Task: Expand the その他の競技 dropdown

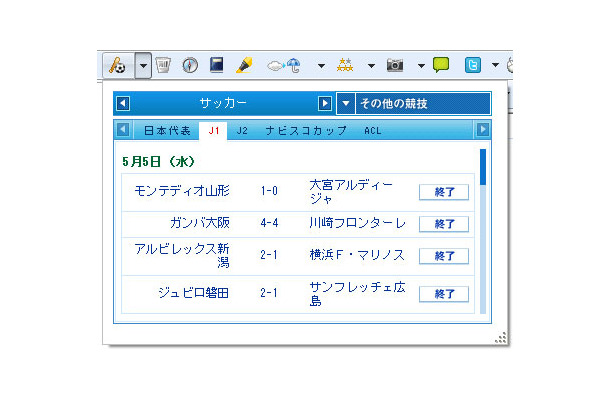Action: point(345,103)
